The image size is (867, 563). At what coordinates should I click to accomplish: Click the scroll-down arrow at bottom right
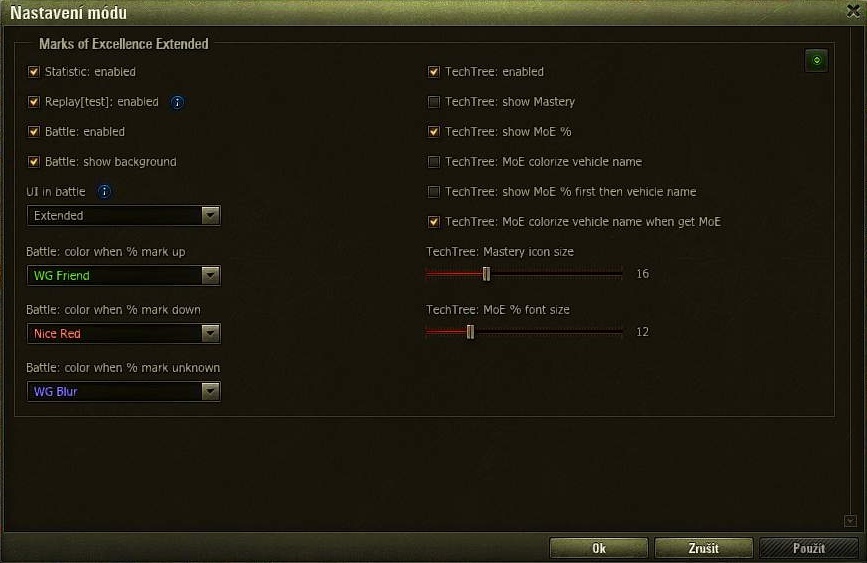click(x=850, y=521)
